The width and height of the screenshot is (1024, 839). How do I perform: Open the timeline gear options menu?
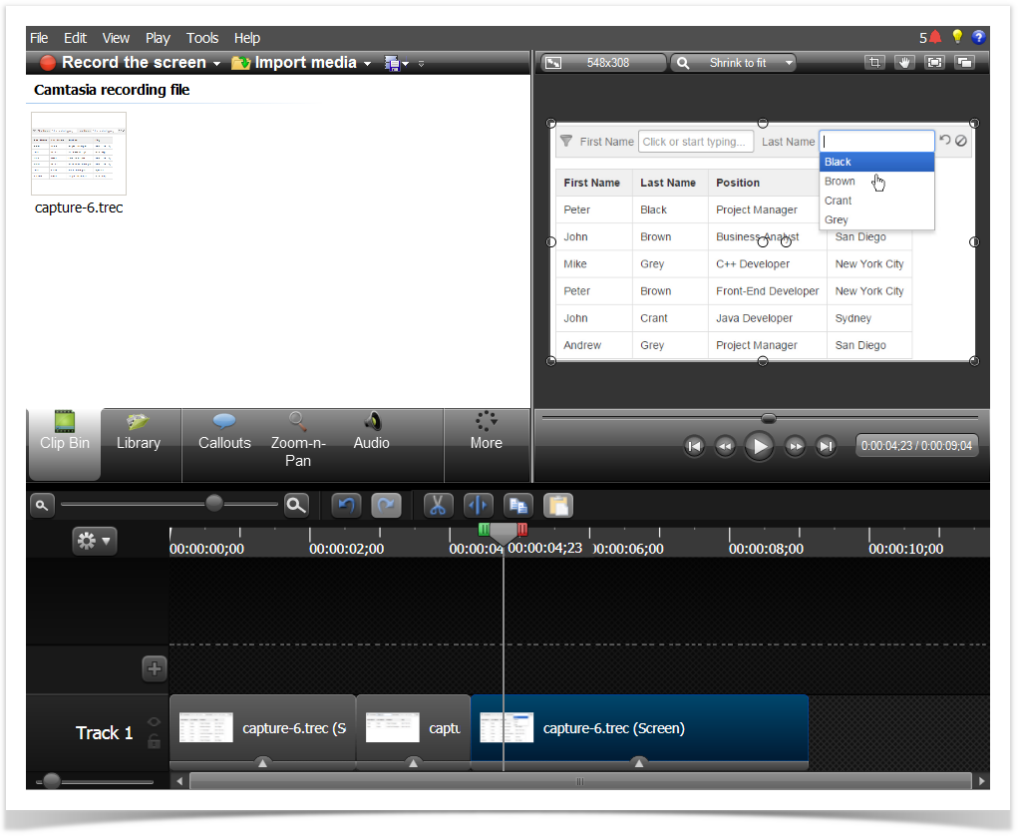pos(93,540)
